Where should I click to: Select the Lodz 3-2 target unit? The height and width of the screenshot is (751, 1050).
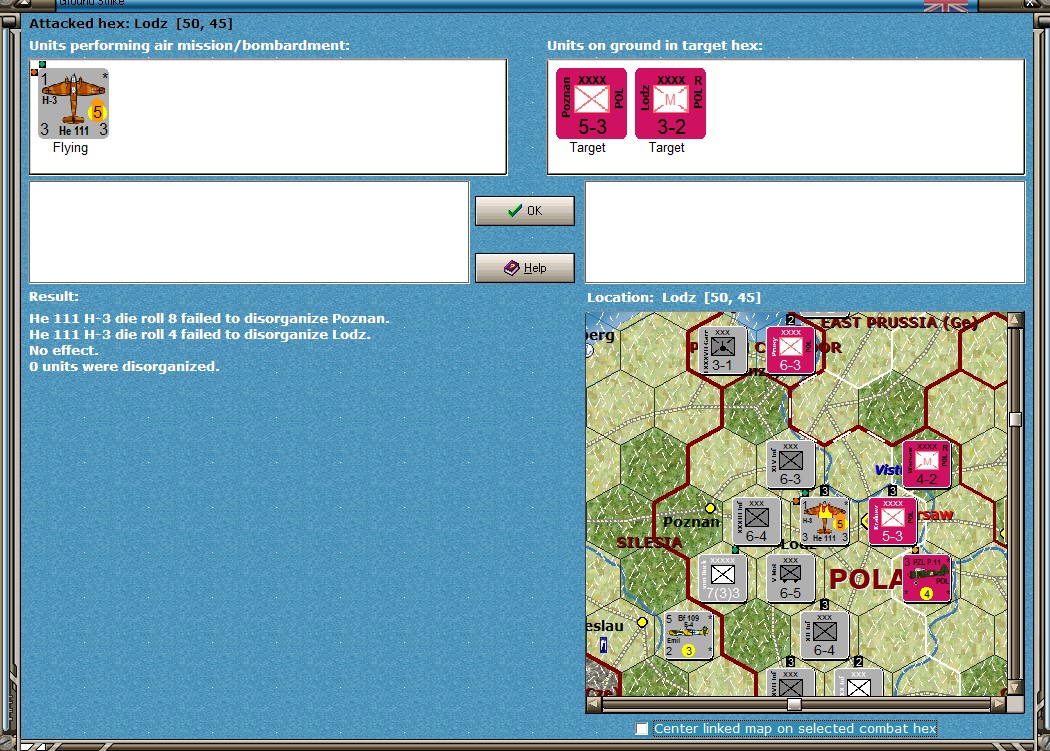point(670,103)
